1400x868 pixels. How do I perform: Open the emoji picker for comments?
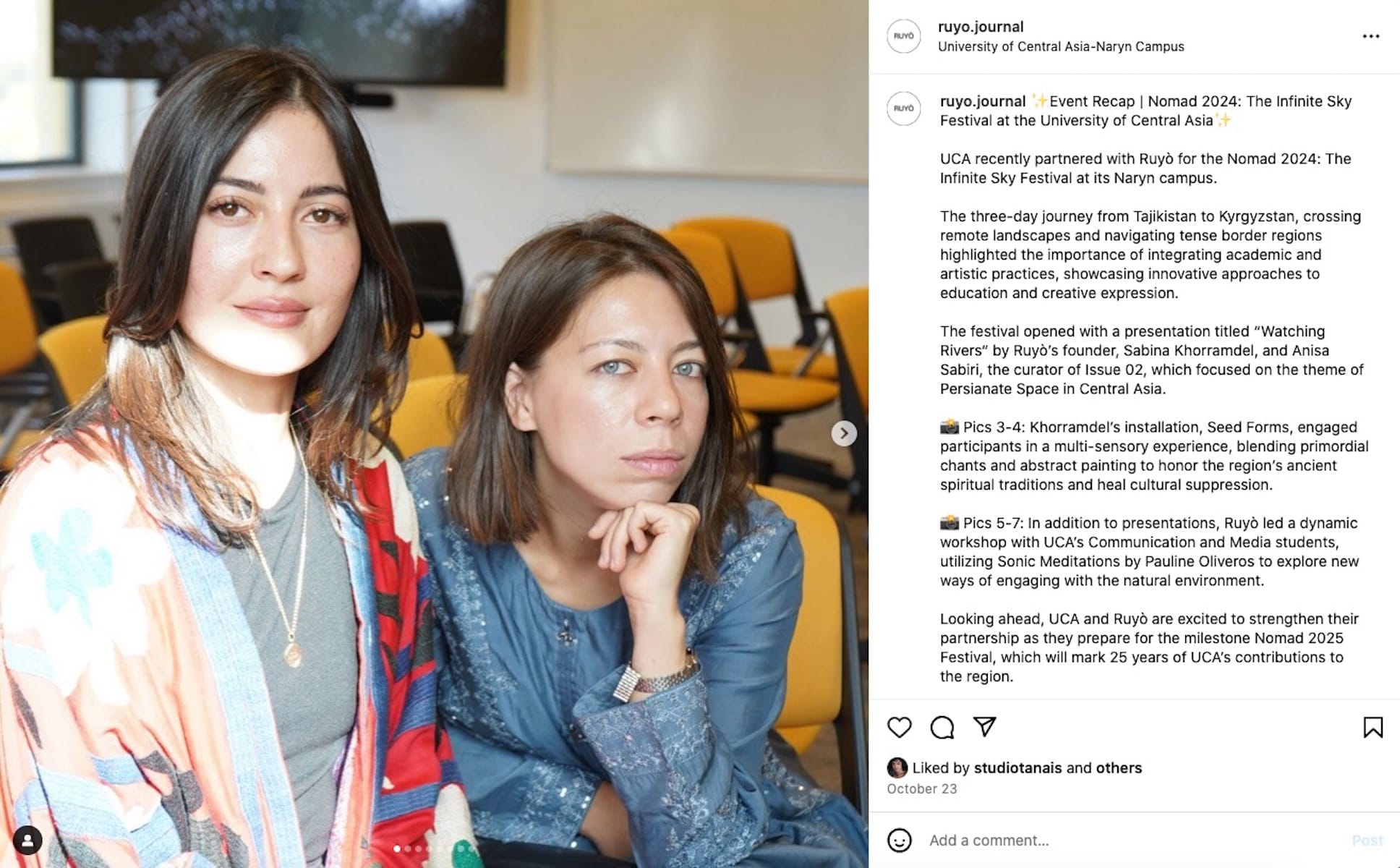[x=899, y=841]
